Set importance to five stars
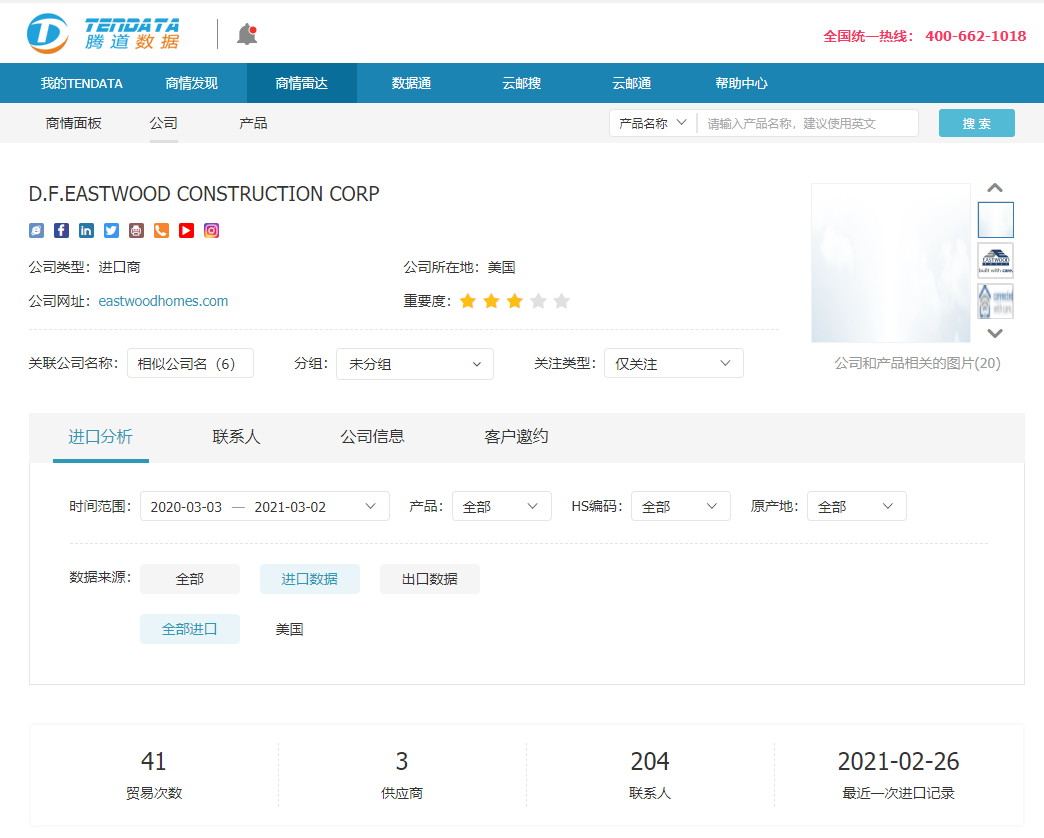Viewport: 1044px width, 838px height. [561, 300]
